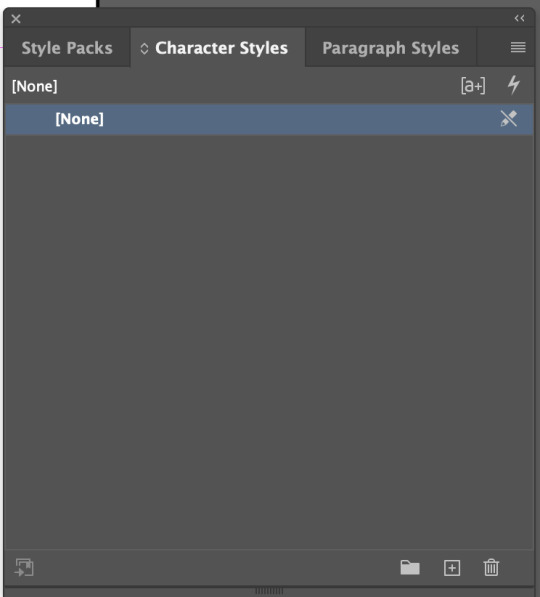Select the highlighted [None] style row
540x597 pixels.
[269, 119]
